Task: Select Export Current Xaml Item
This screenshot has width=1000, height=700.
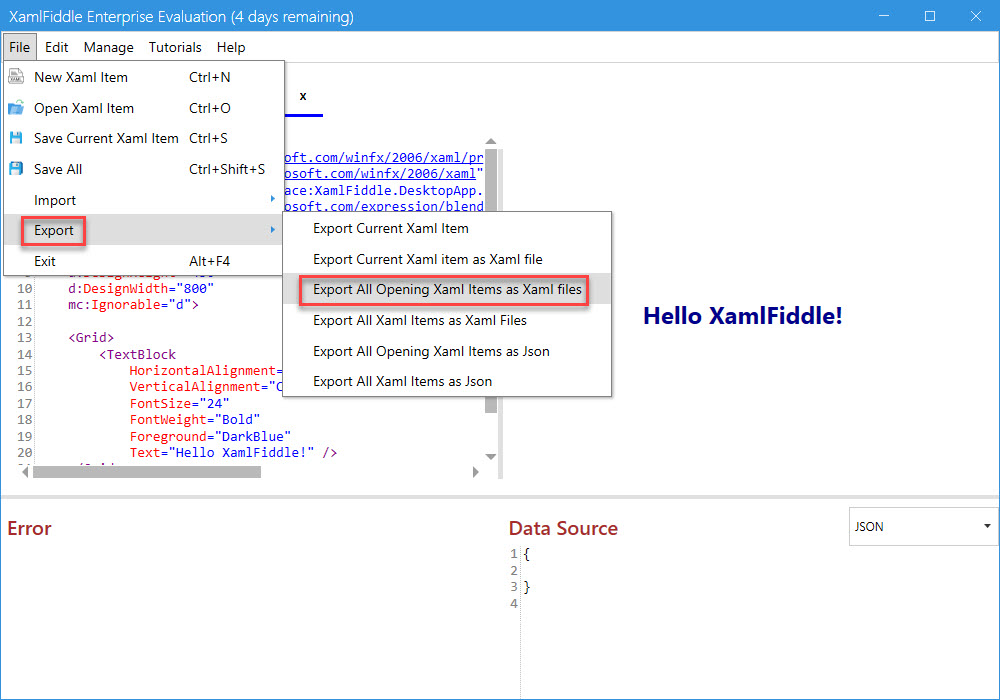Action: (x=447, y=228)
